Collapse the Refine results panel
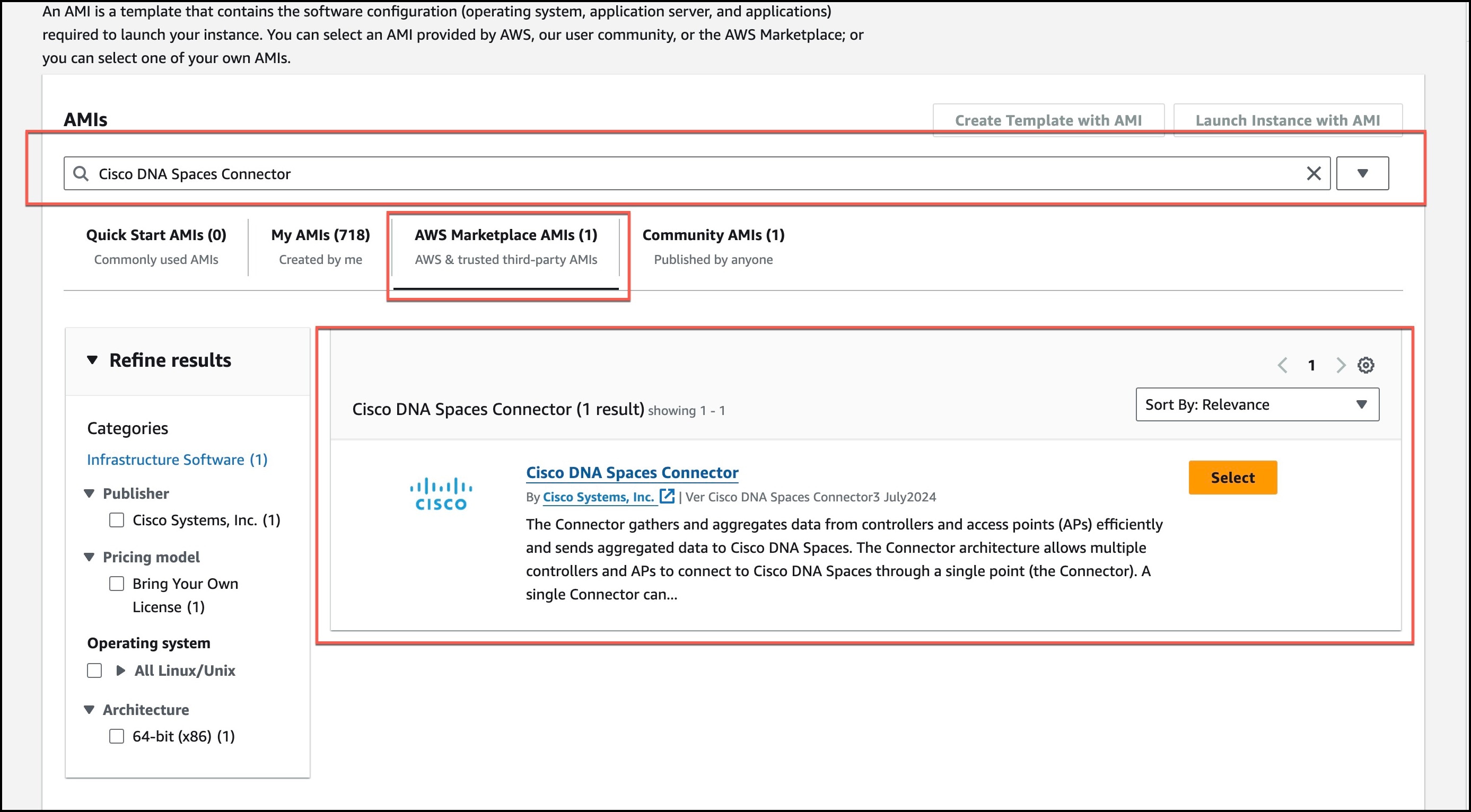1471x812 pixels. pyautogui.click(x=93, y=359)
